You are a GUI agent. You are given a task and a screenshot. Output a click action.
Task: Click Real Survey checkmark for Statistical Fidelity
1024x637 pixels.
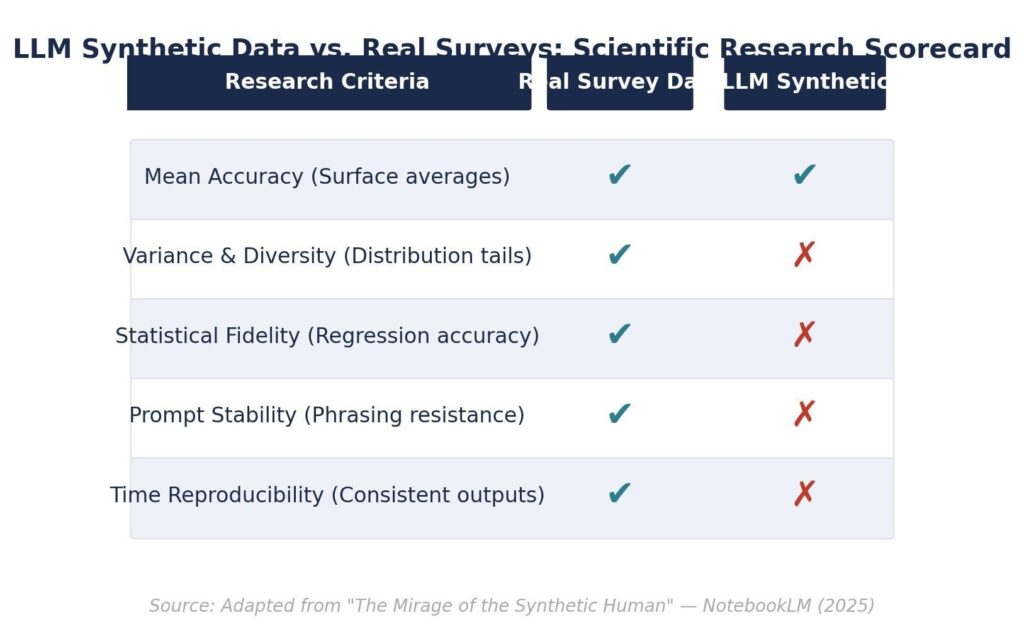619,335
